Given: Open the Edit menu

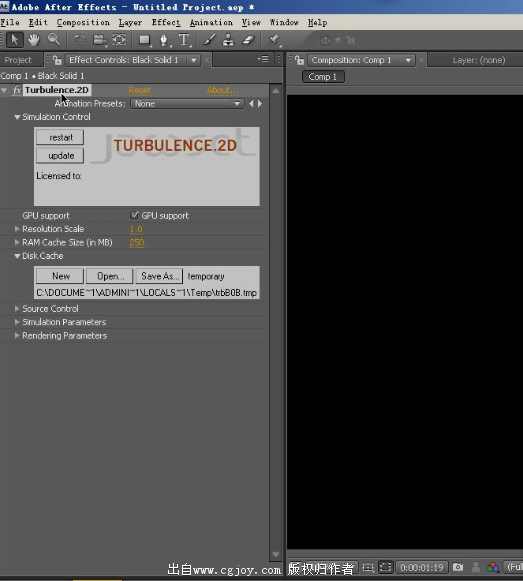Looking at the screenshot, I should point(38,22).
